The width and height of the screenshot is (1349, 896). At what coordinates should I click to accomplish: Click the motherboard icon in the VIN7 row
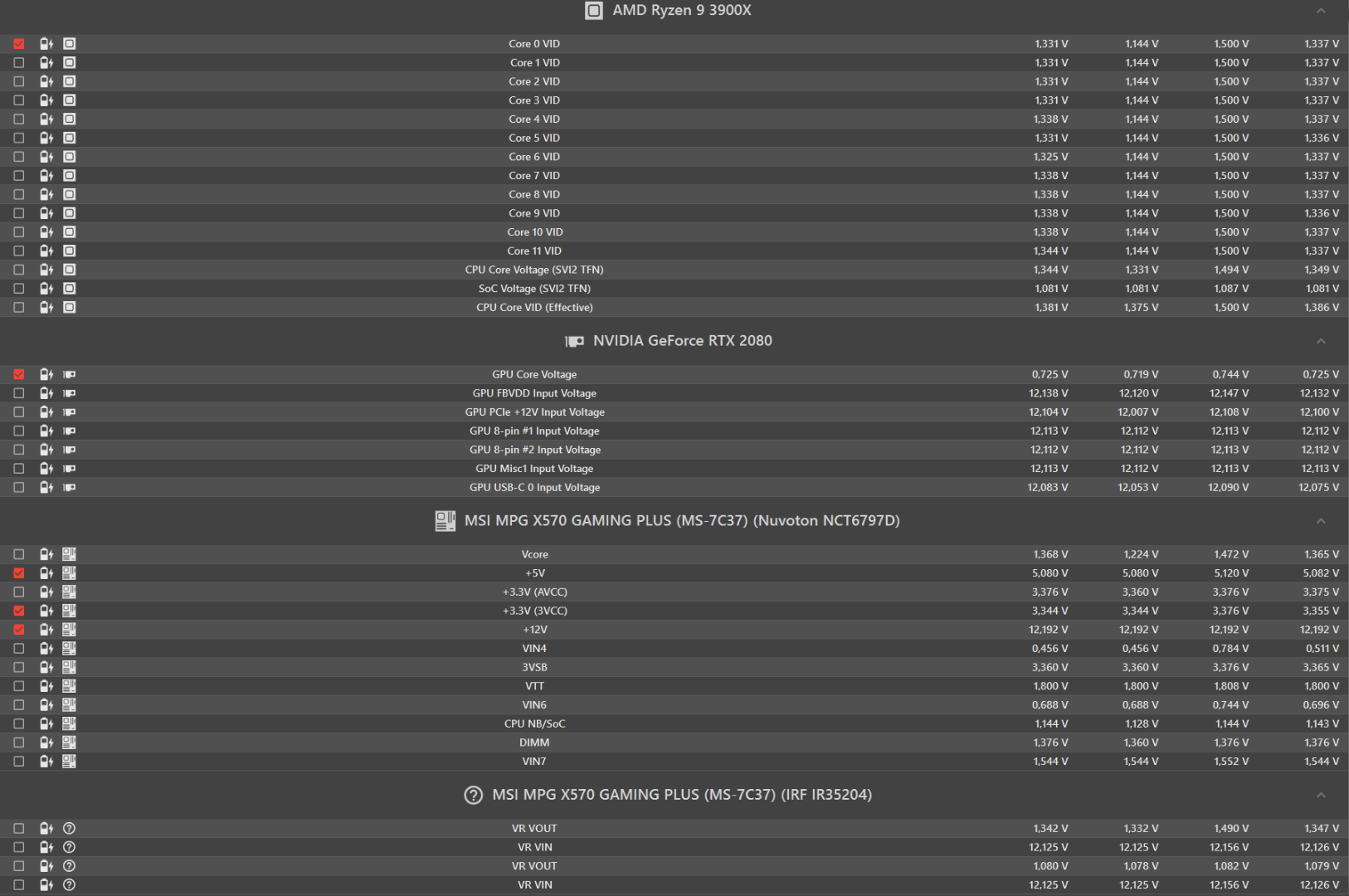(70, 762)
